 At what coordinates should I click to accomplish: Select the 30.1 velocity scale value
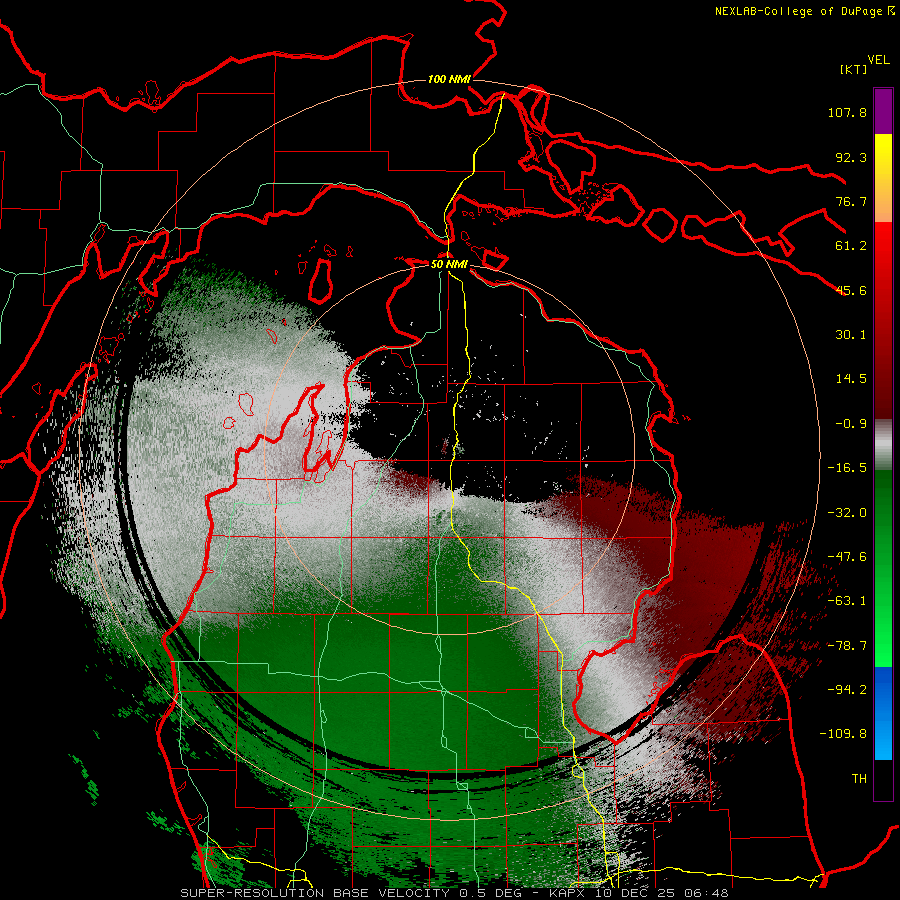tap(851, 335)
